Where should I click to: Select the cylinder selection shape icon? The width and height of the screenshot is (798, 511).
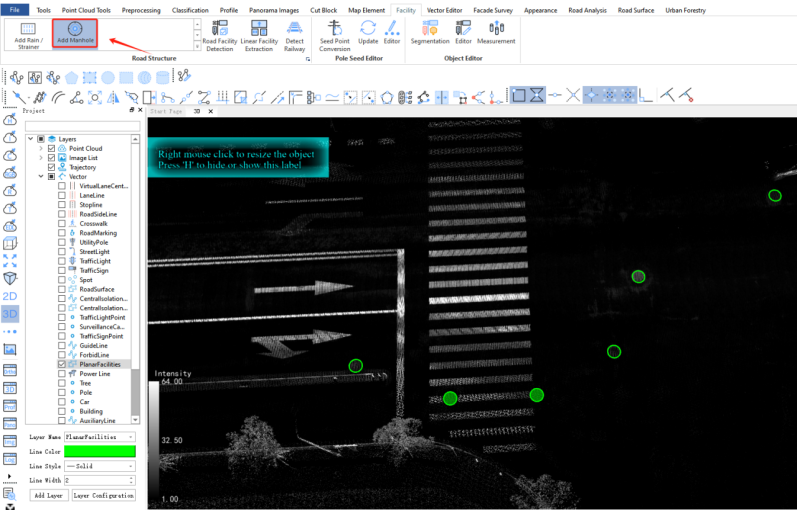[x=162, y=77]
